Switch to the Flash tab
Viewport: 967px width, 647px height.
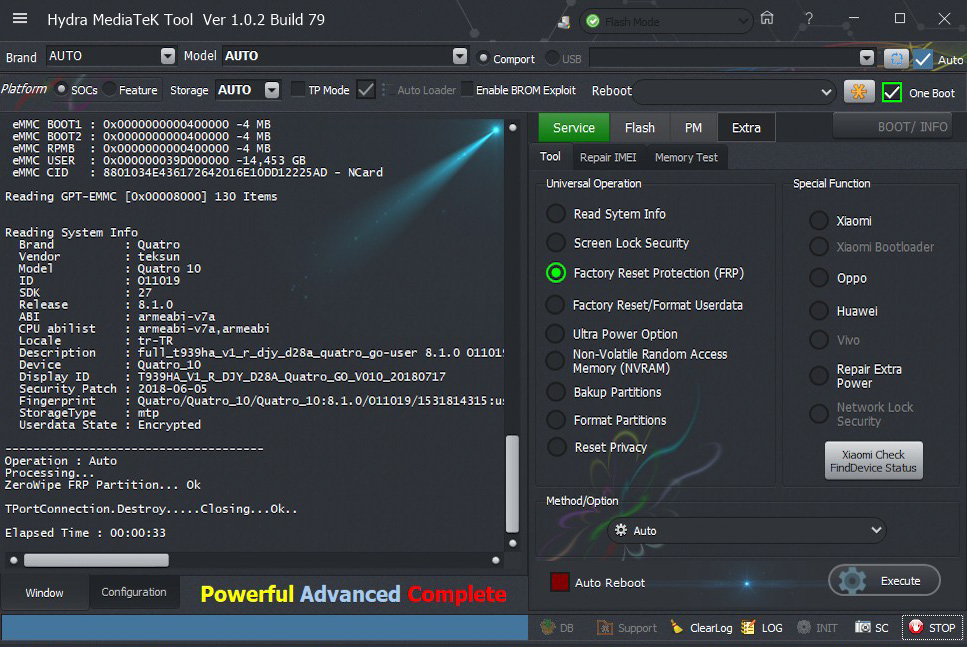[640, 128]
